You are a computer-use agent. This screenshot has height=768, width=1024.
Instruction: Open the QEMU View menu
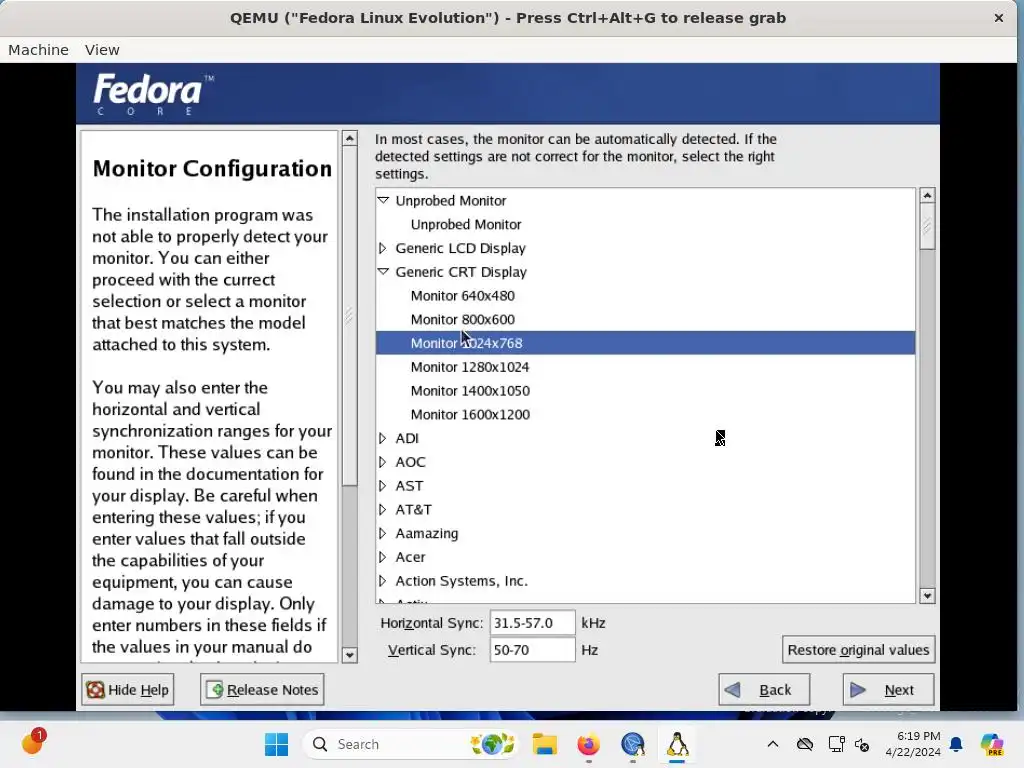102,50
